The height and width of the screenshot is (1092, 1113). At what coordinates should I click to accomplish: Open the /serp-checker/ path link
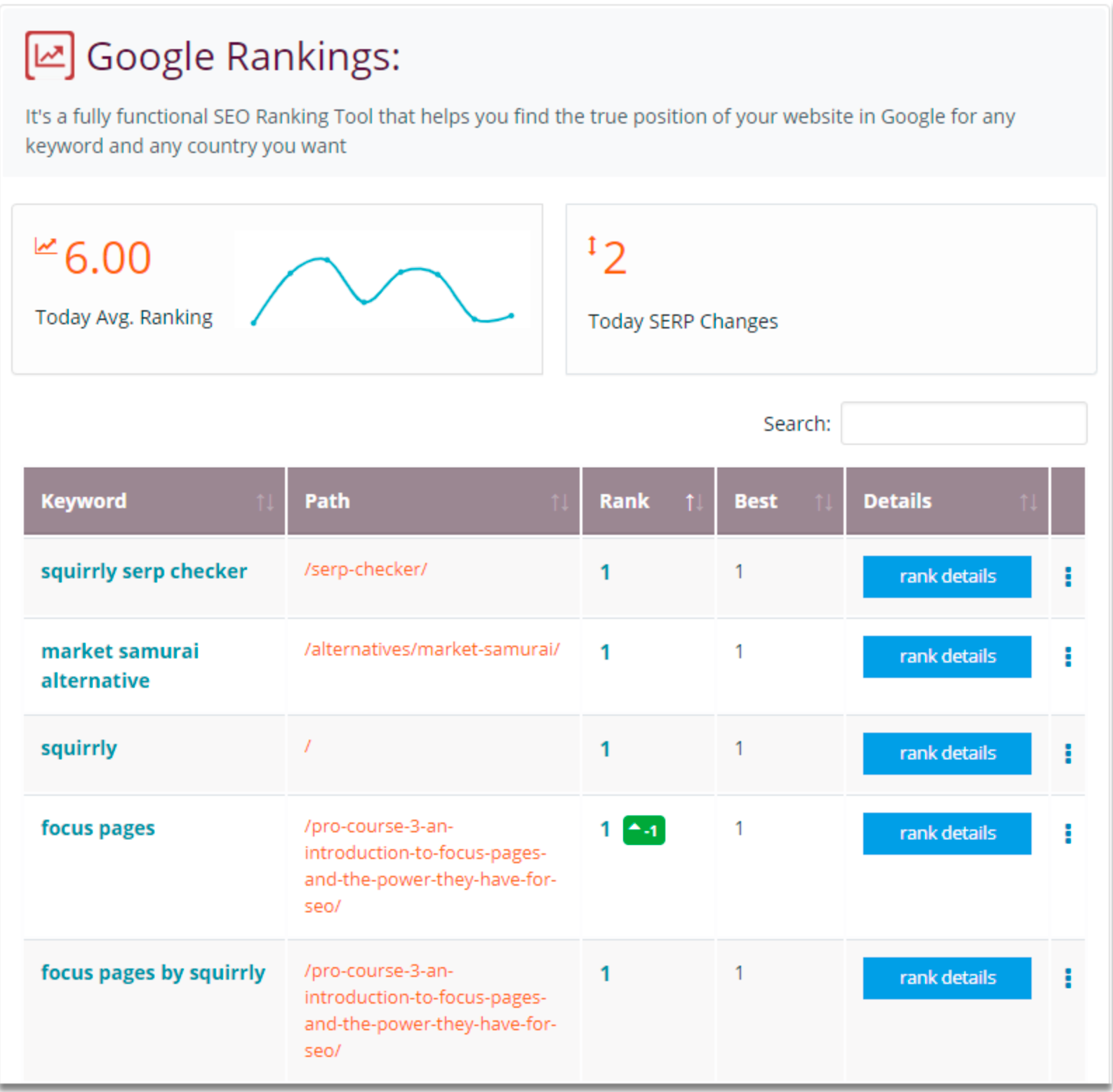coord(366,570)
